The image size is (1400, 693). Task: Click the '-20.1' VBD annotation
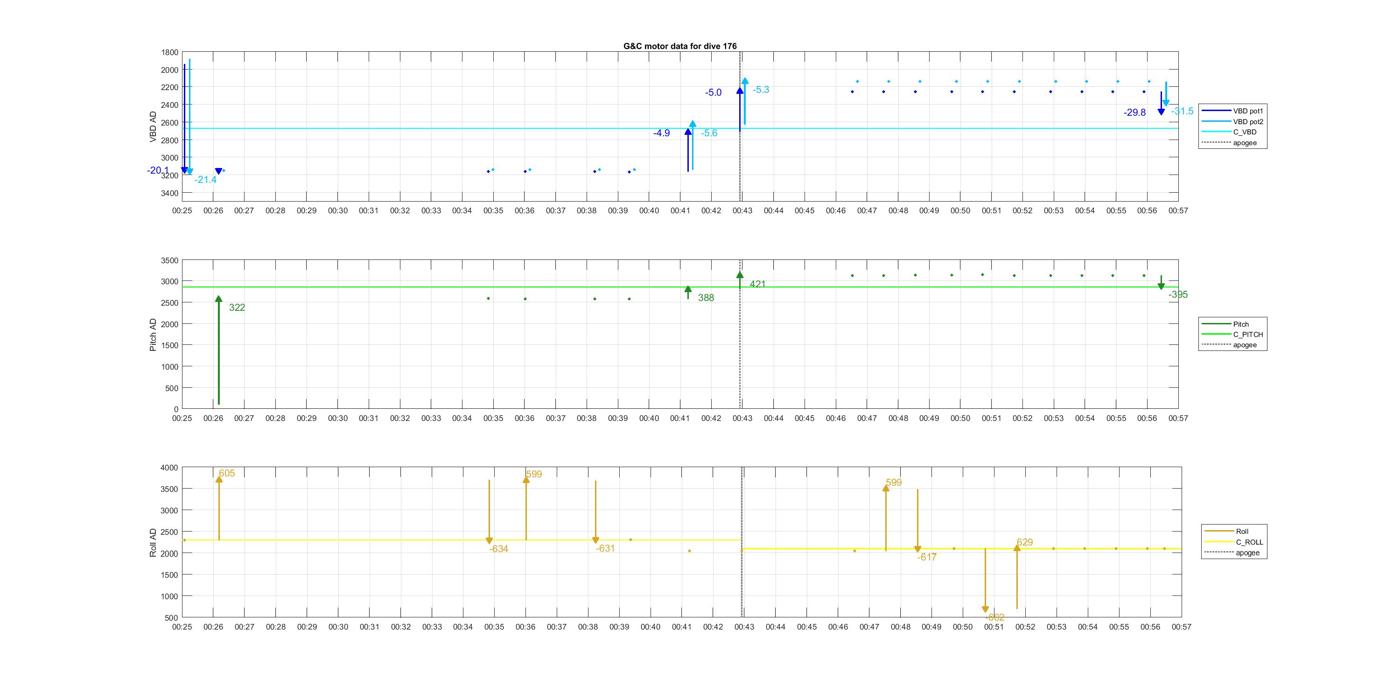click(x=158, y=171)
